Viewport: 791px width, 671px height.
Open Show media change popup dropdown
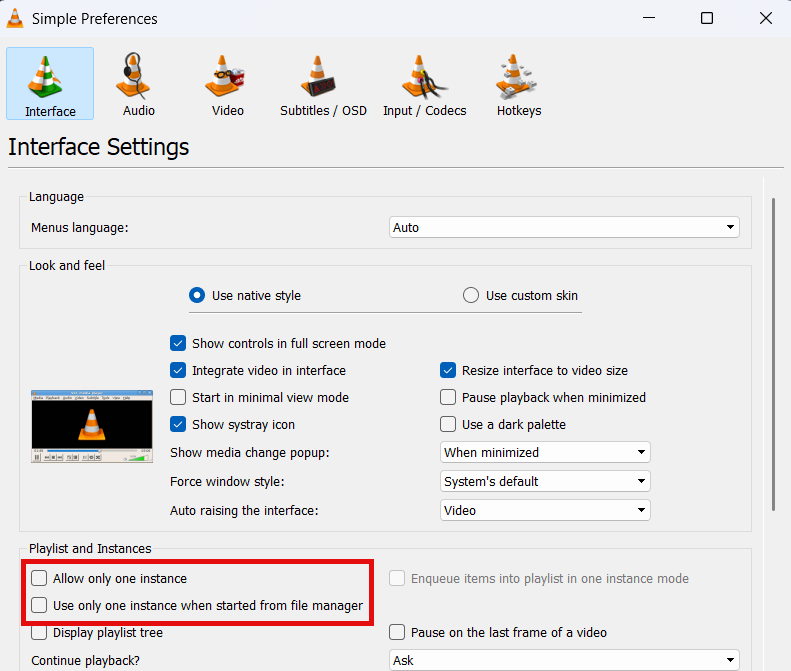tap(545, 453)
